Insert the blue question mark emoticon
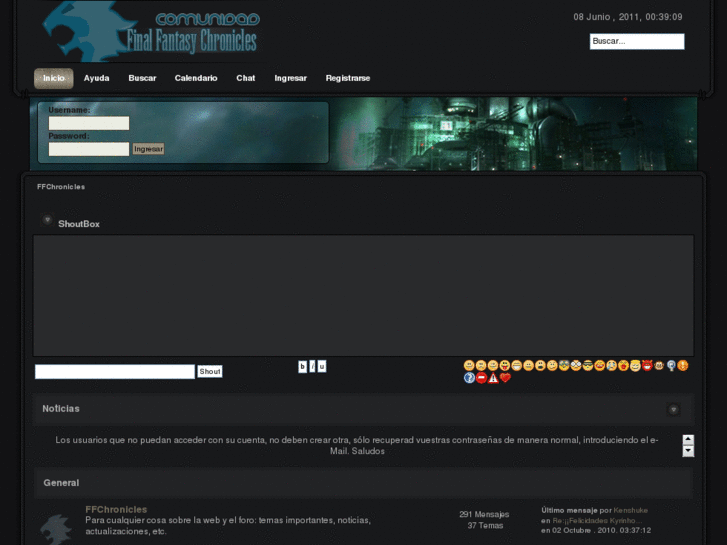 coord(469,378)
